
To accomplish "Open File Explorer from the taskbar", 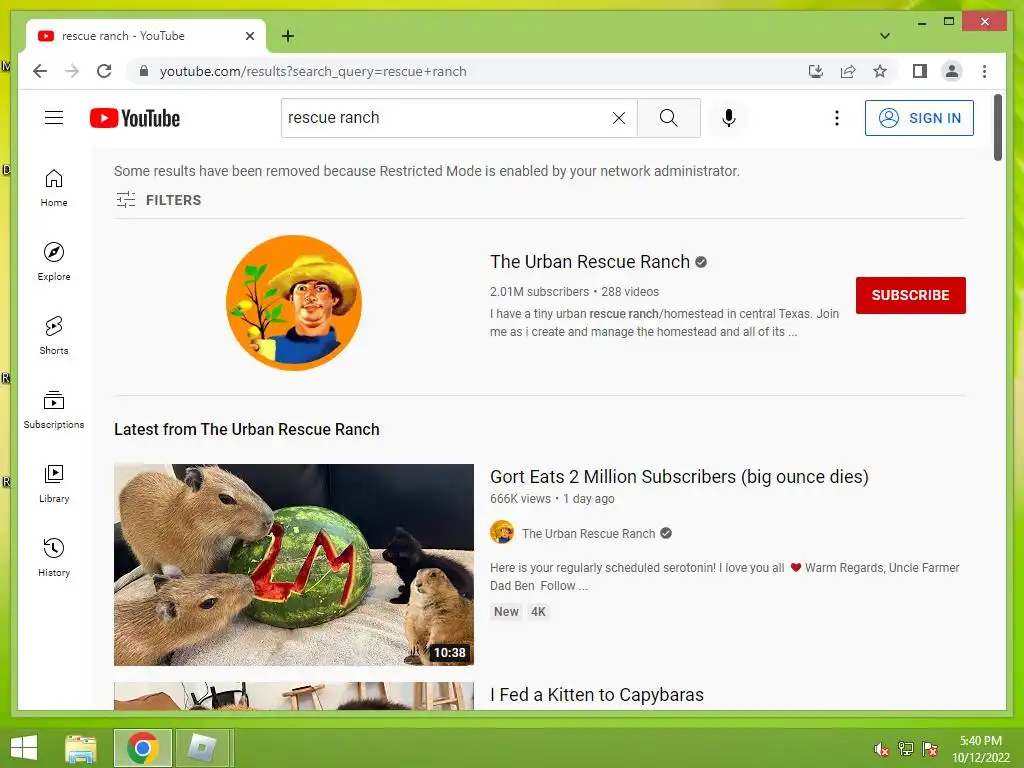I will [x=81, y=748].
